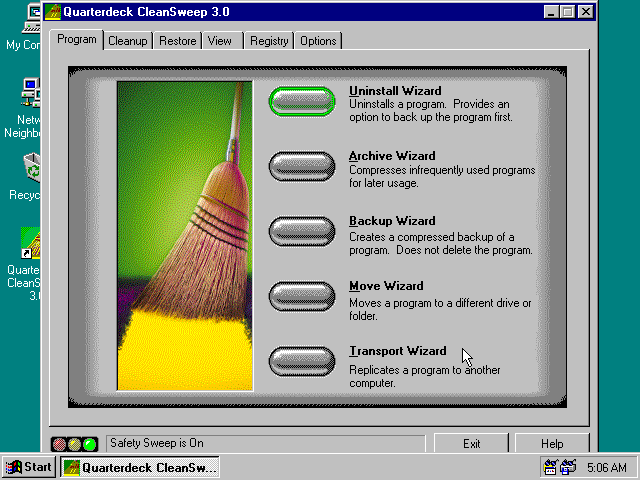Click the Safety Sweep is On status field

266,443
